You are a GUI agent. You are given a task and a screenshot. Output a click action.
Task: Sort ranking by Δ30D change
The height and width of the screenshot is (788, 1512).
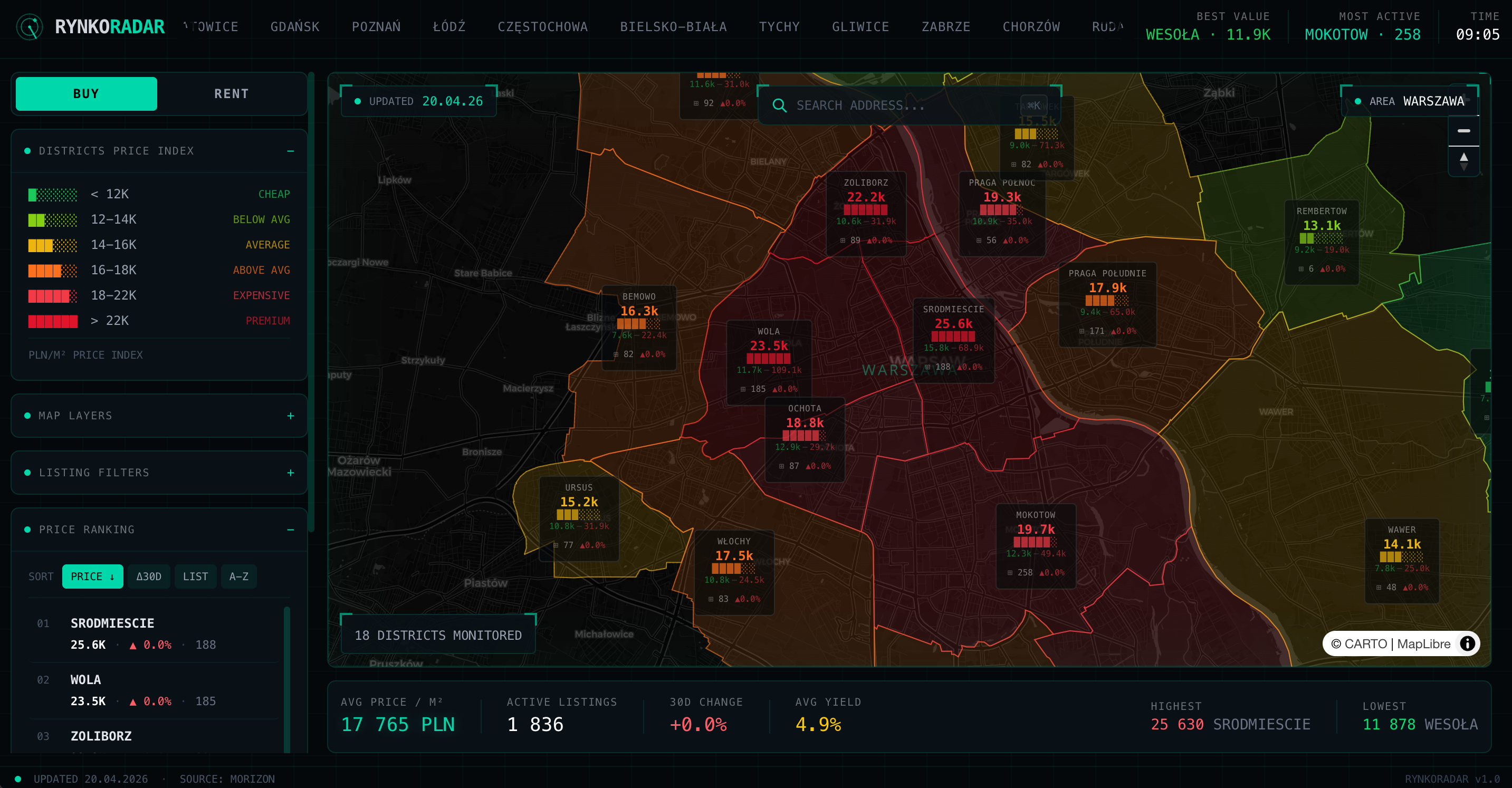pos(148,576)
